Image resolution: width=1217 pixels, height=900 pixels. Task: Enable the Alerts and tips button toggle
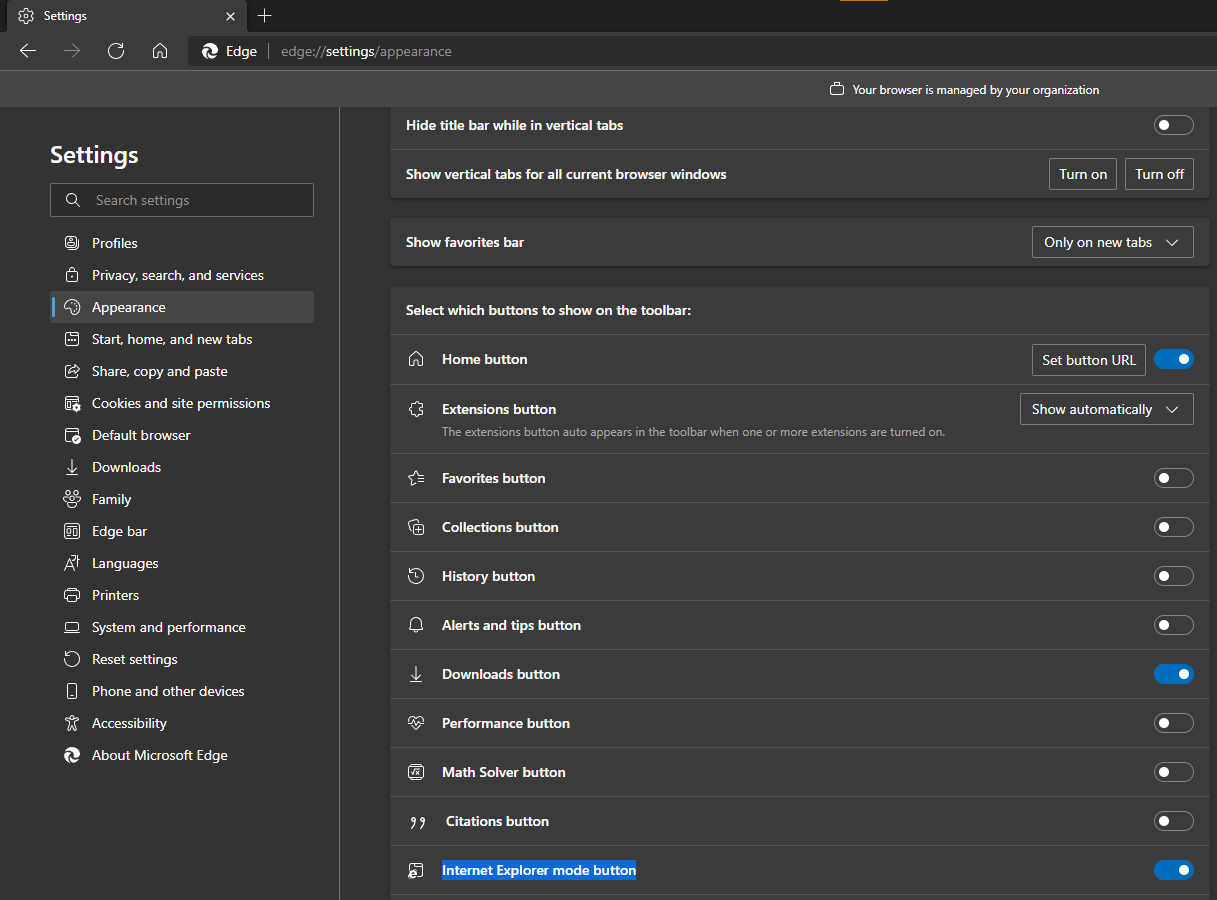click(x=1174, y=625)
